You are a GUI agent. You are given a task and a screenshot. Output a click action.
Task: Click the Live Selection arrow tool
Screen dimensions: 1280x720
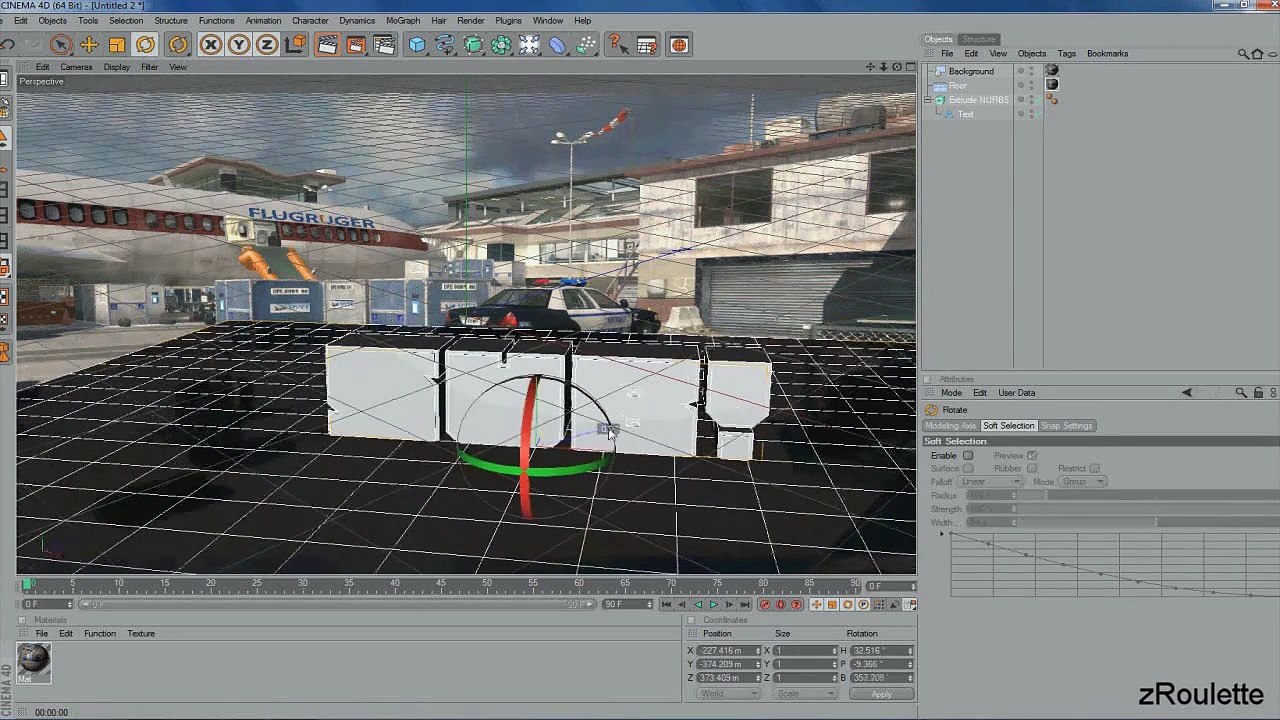pyautogui.click(x=60, y=45)
